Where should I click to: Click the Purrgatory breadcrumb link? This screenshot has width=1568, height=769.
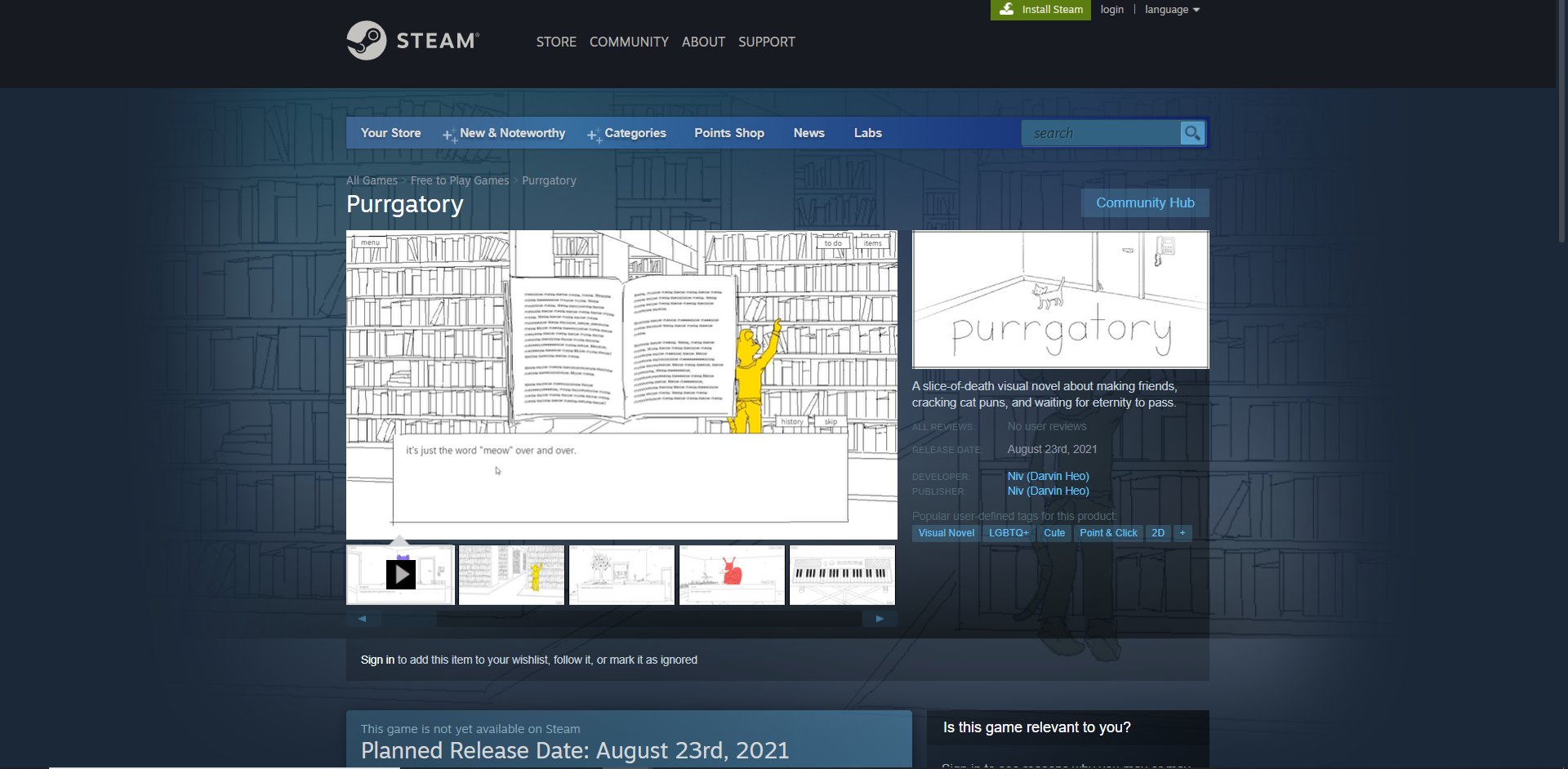[x=549, y=180]
